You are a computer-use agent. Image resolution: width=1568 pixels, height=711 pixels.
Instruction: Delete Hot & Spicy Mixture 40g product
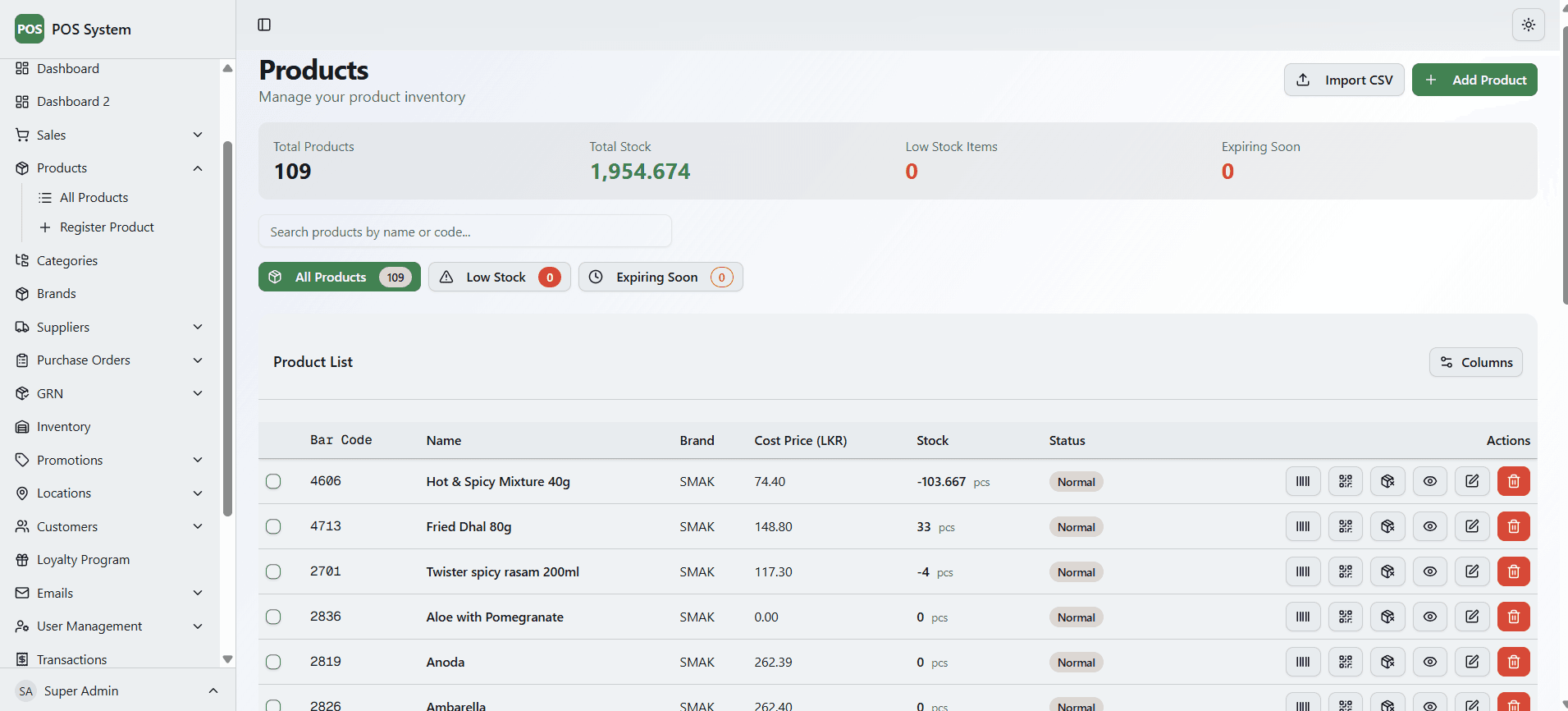(x=1514, y=481)
